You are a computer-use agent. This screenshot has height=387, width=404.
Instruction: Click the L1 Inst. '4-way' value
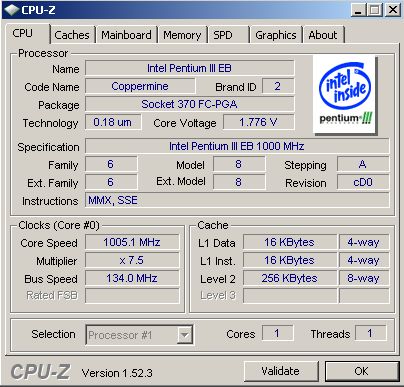364,260
